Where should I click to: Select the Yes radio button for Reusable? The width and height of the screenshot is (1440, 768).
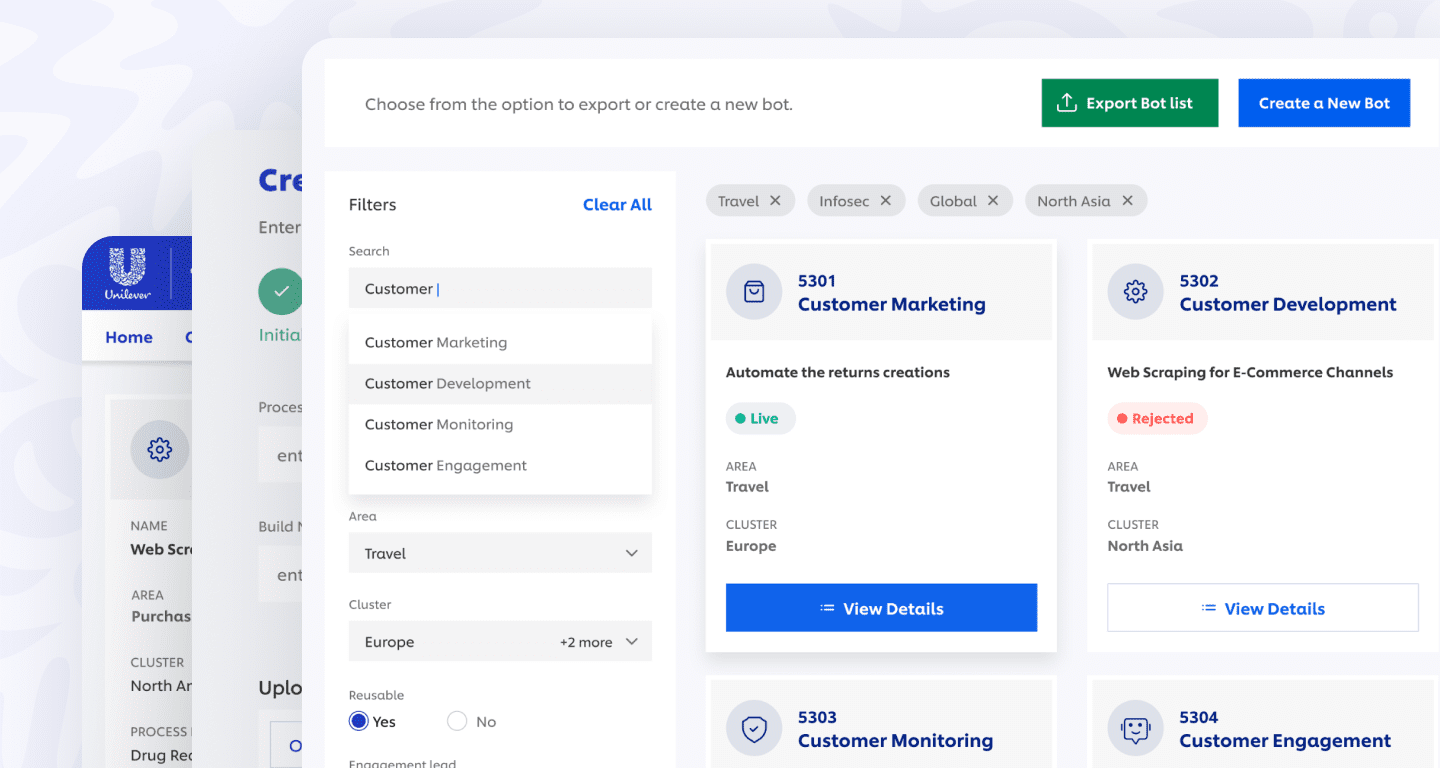pyautogui.click(x=359, y=721)
